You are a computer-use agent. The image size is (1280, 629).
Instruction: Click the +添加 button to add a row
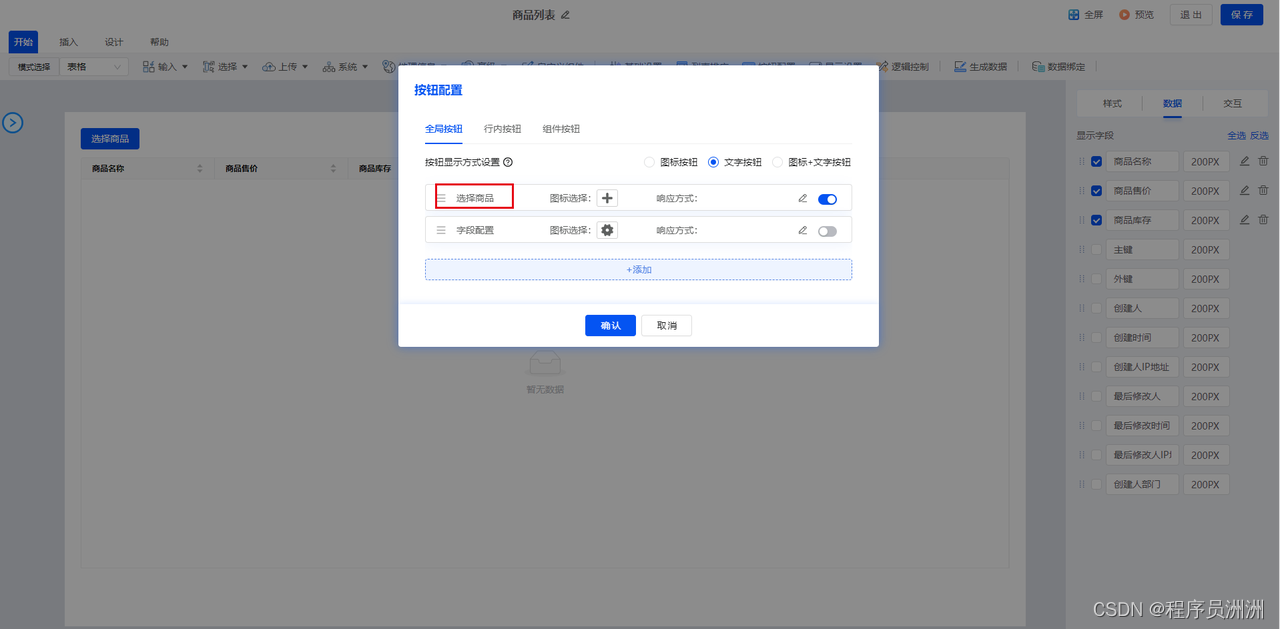(638, 270)
